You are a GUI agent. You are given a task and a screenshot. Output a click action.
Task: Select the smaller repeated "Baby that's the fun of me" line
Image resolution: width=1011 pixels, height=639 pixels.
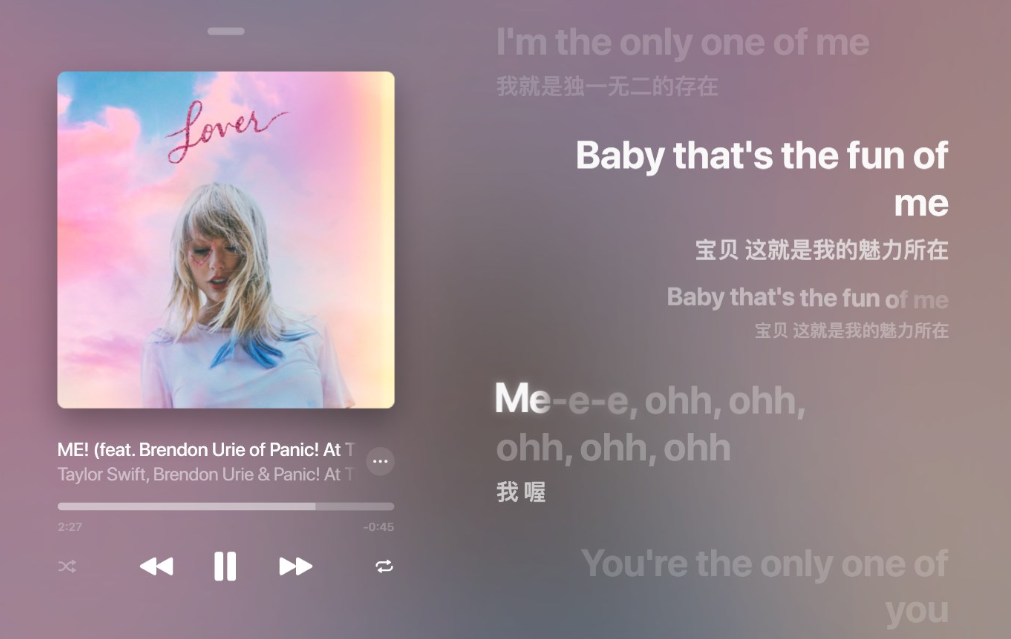[x=808, y=298]
